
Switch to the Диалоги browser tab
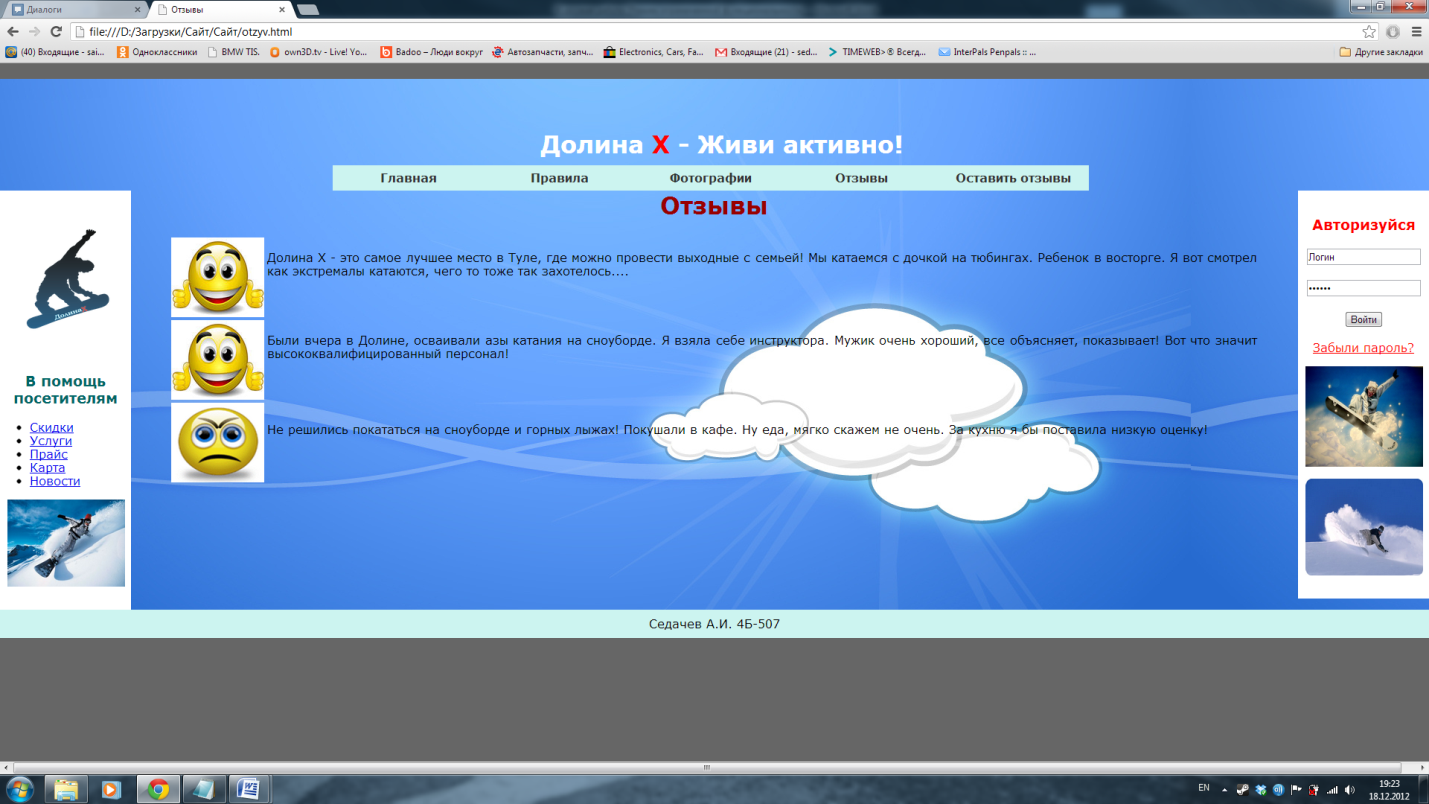[x=75, y=9]
